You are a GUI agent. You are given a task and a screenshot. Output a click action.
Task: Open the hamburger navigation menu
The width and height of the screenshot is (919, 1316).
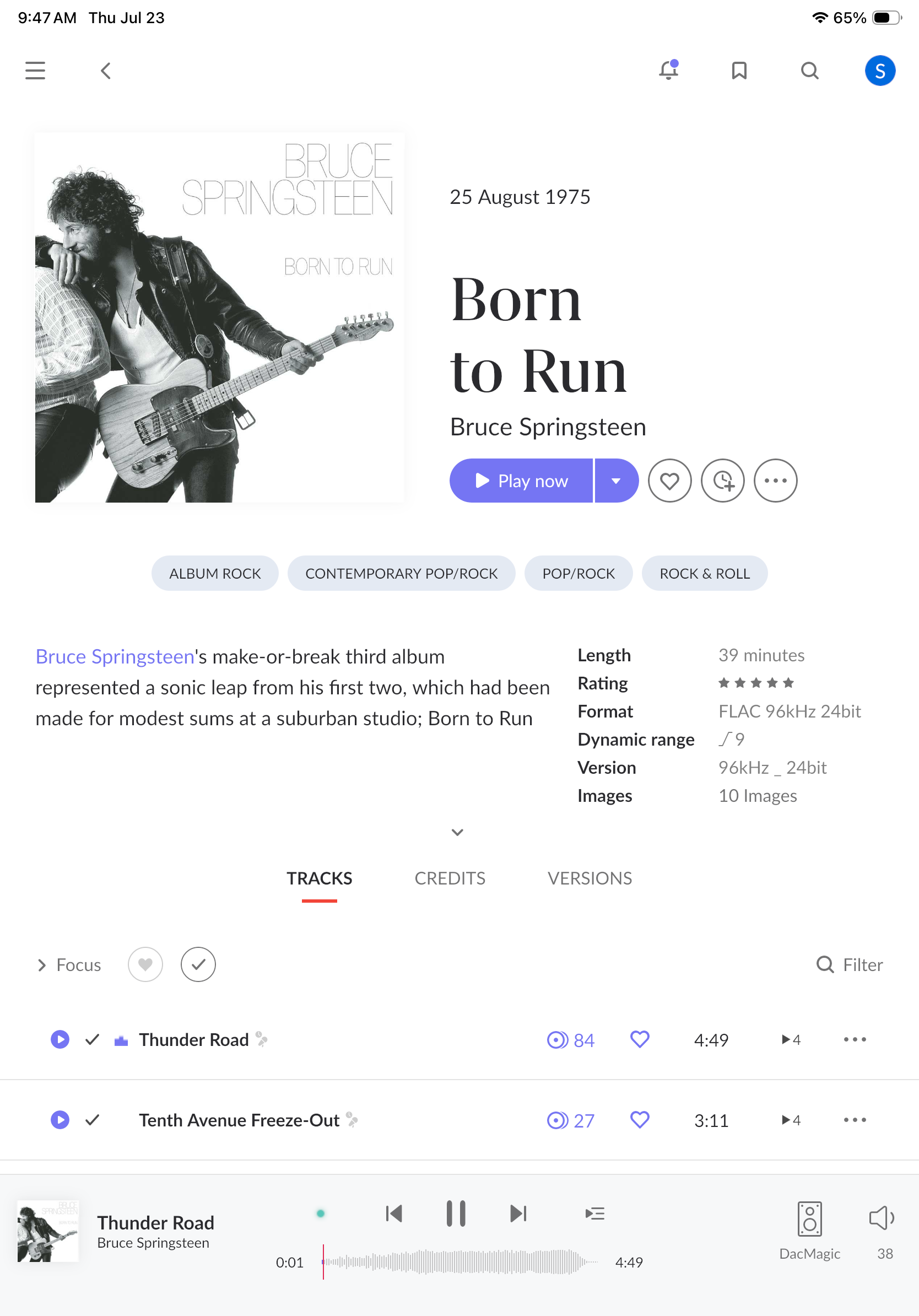[x=35, y=71]
